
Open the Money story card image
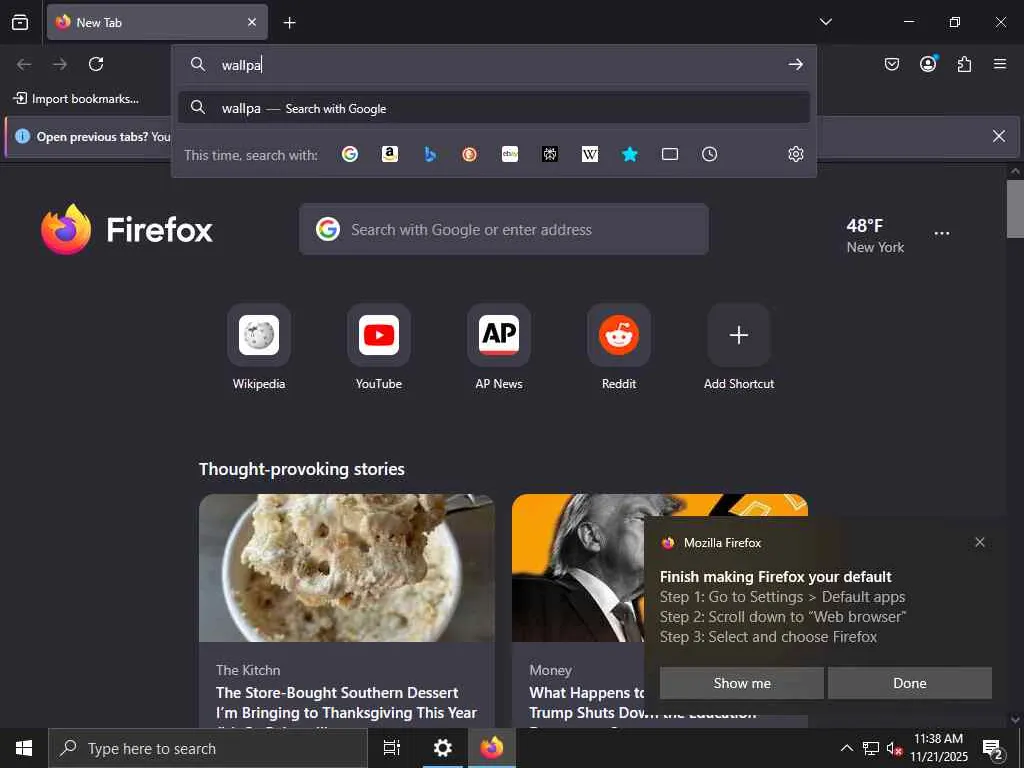[x=578, y=568]
